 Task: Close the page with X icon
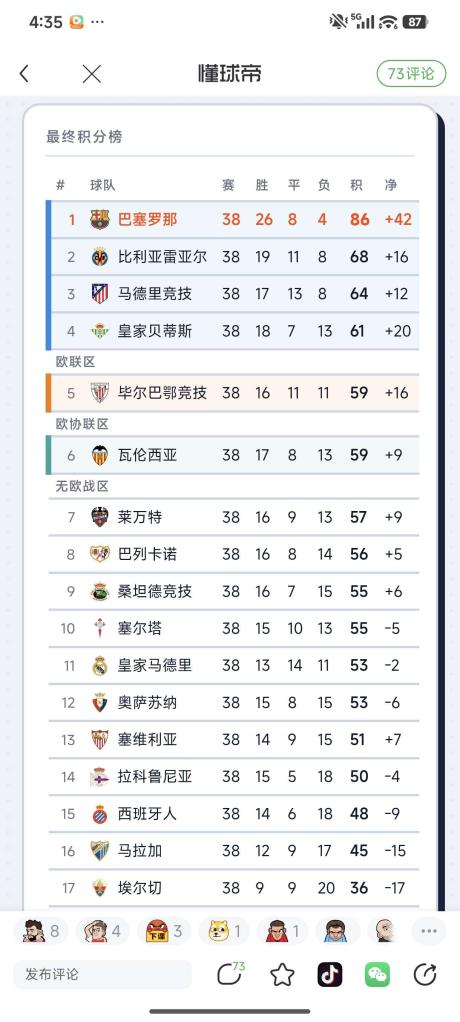tap(92, 74)
